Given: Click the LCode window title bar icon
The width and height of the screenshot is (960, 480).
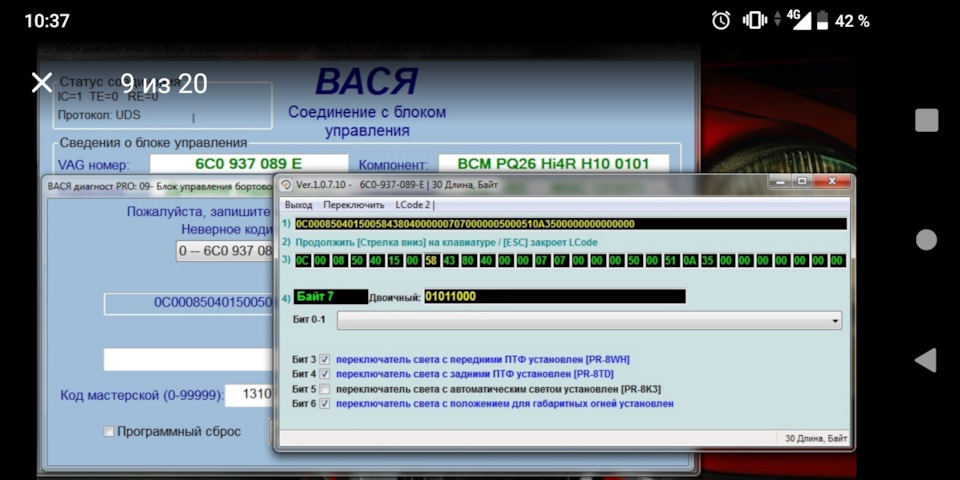Looking at the screenshot, I should (287, 184).
